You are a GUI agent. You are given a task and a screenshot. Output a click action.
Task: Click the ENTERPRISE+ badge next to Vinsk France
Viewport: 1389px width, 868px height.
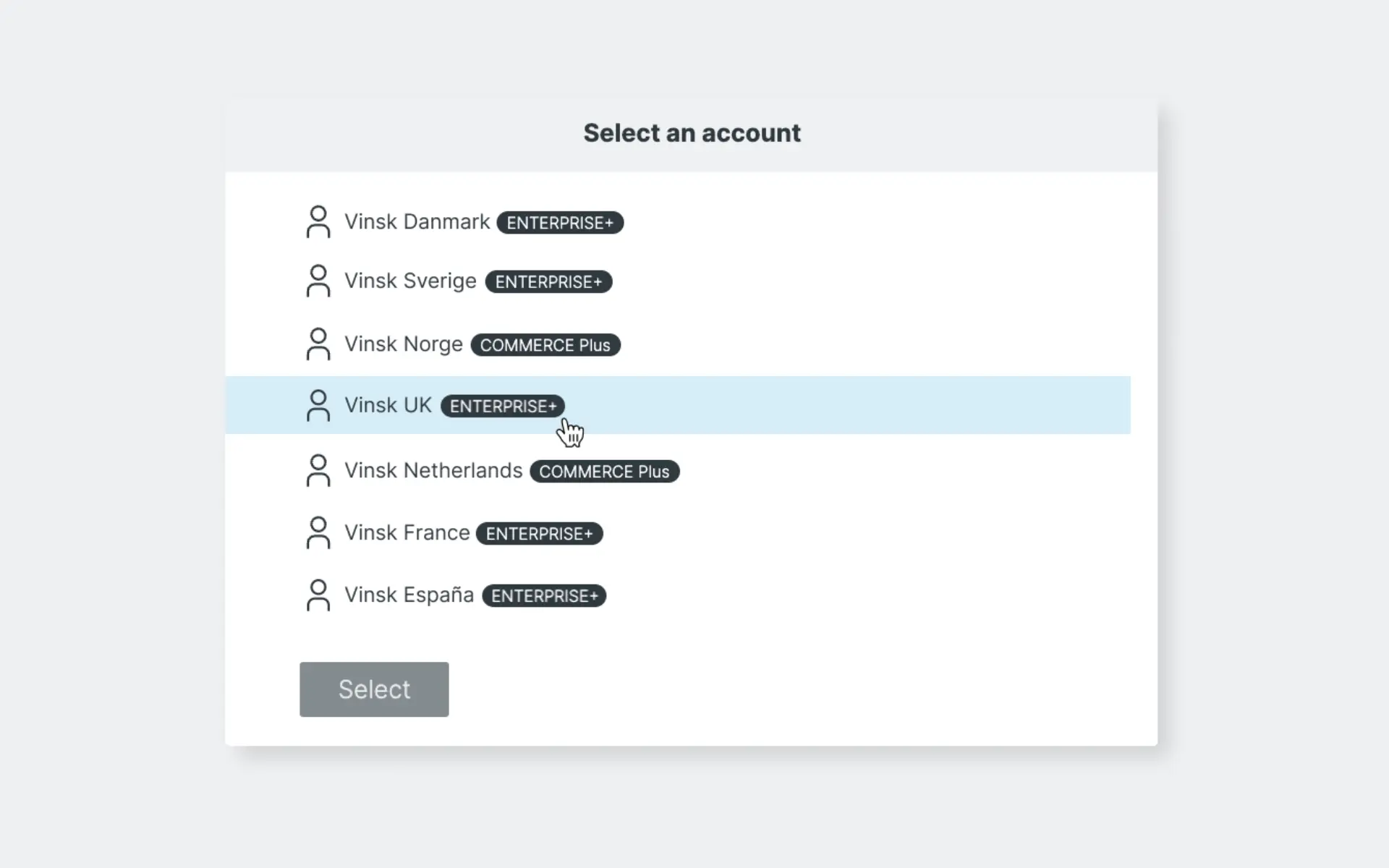click(539, 533)
